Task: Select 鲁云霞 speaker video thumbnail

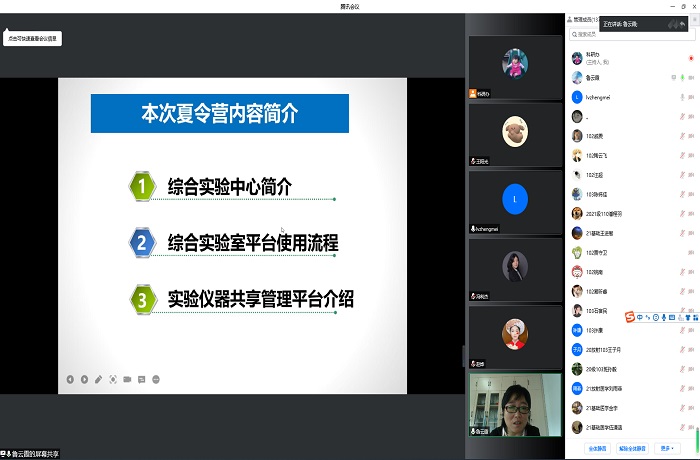Action: coord(515,405)
